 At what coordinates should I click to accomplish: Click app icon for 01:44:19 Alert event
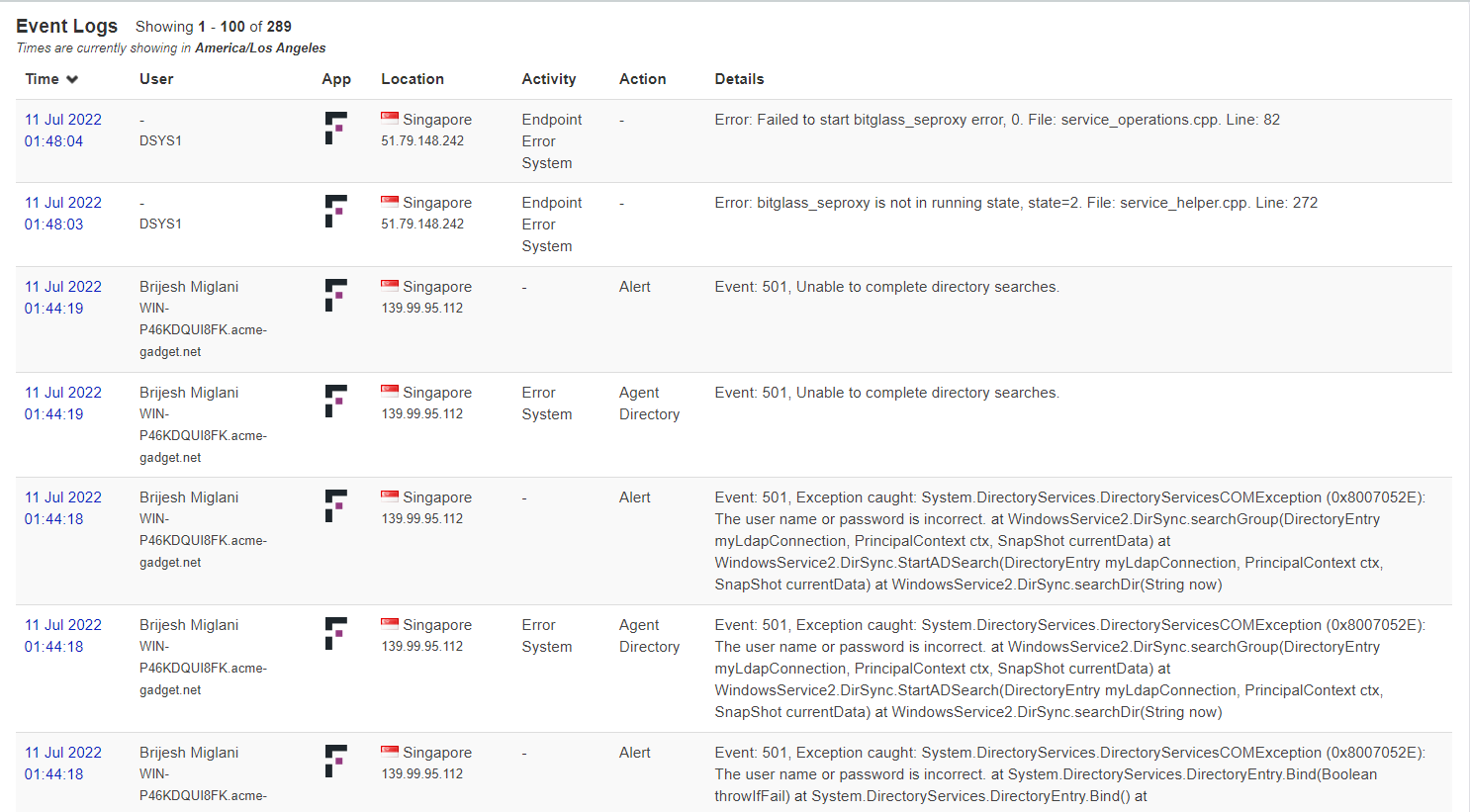(x=335, y=295)
